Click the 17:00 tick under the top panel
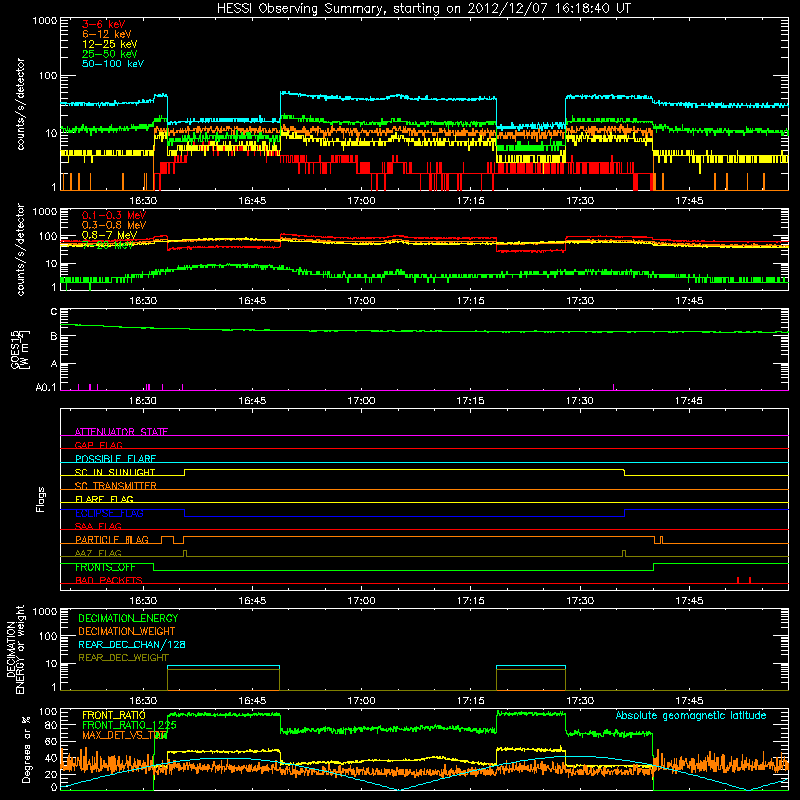This screenshot has height=800, width=800. [x=361, y=201]
